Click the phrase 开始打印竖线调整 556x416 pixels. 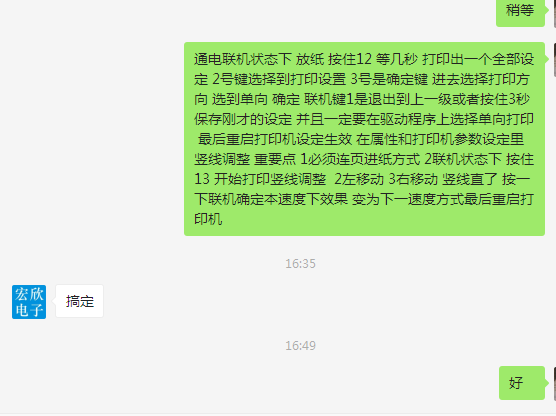[270, 179]
